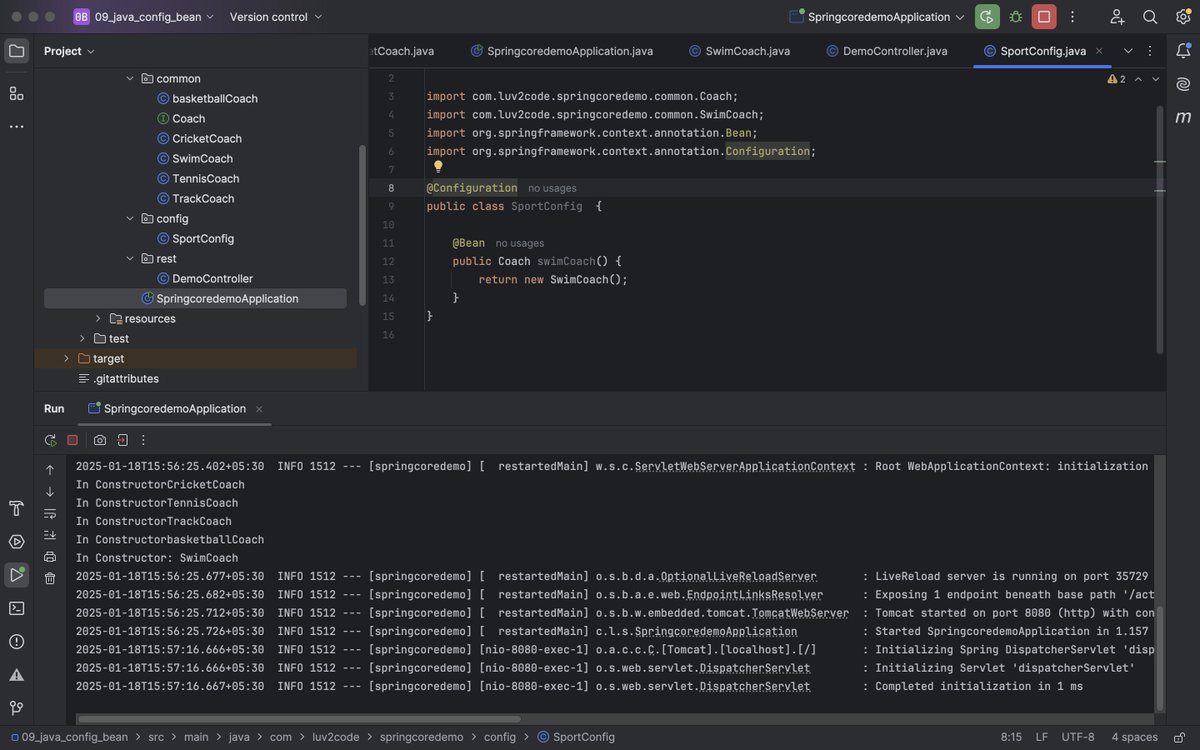Open the Maven tool window icon
This screenshot has width=1200, height=750.
coord(1184,117)
